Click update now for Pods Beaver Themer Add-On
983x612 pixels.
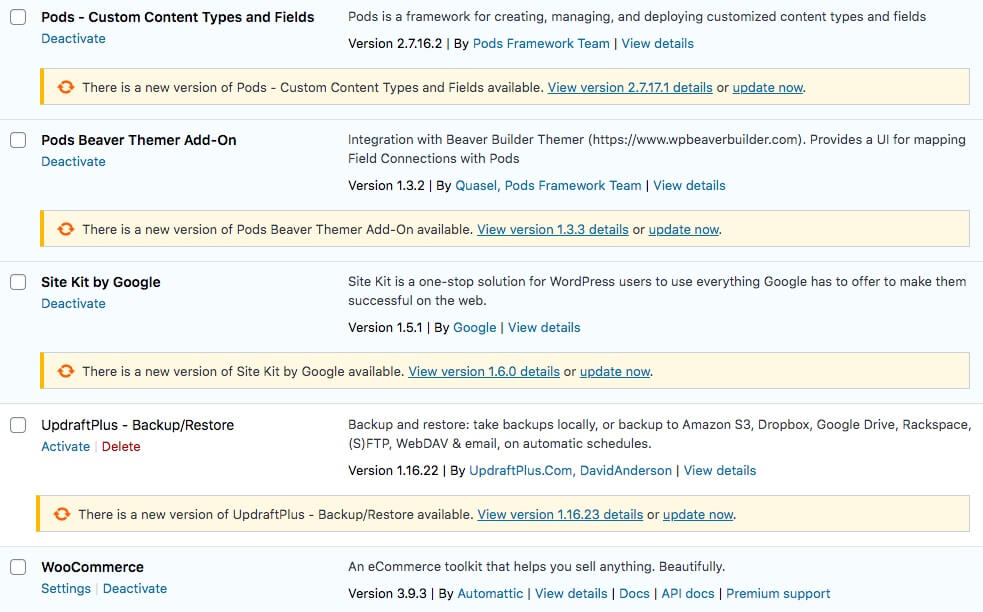[684, 230]
